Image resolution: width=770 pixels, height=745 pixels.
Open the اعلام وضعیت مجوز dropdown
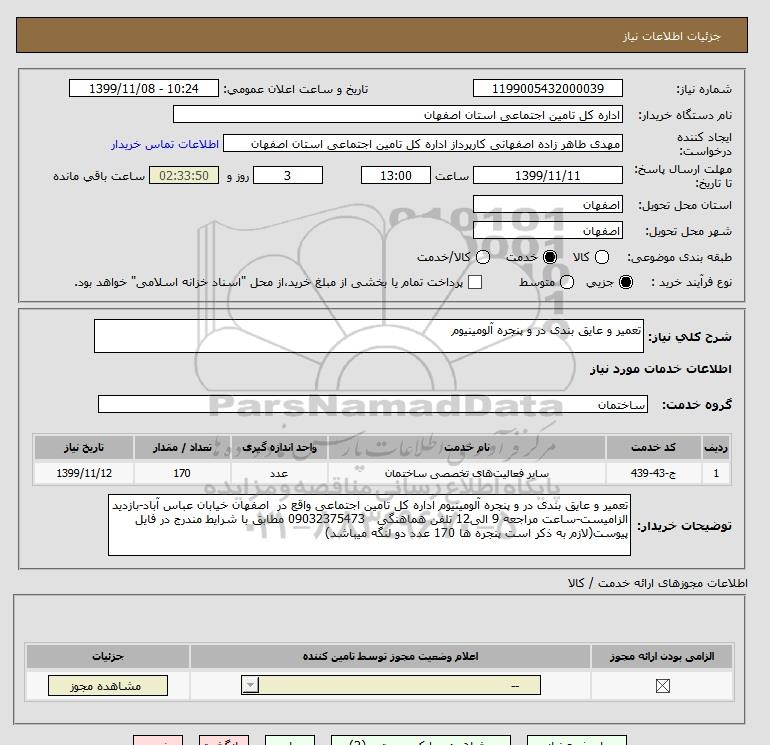tap(391, 685)
